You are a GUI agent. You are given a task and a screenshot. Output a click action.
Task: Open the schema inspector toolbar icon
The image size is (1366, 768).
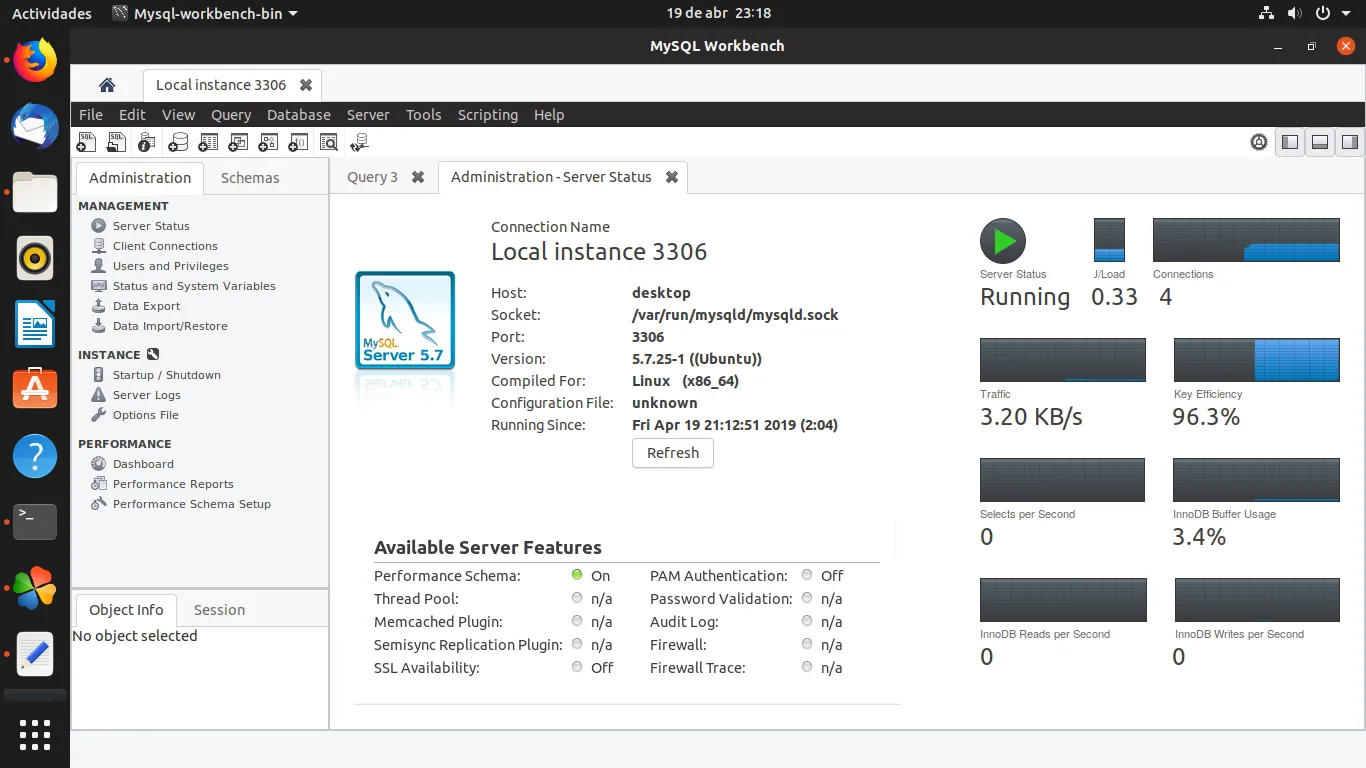(x=147, y=142)
